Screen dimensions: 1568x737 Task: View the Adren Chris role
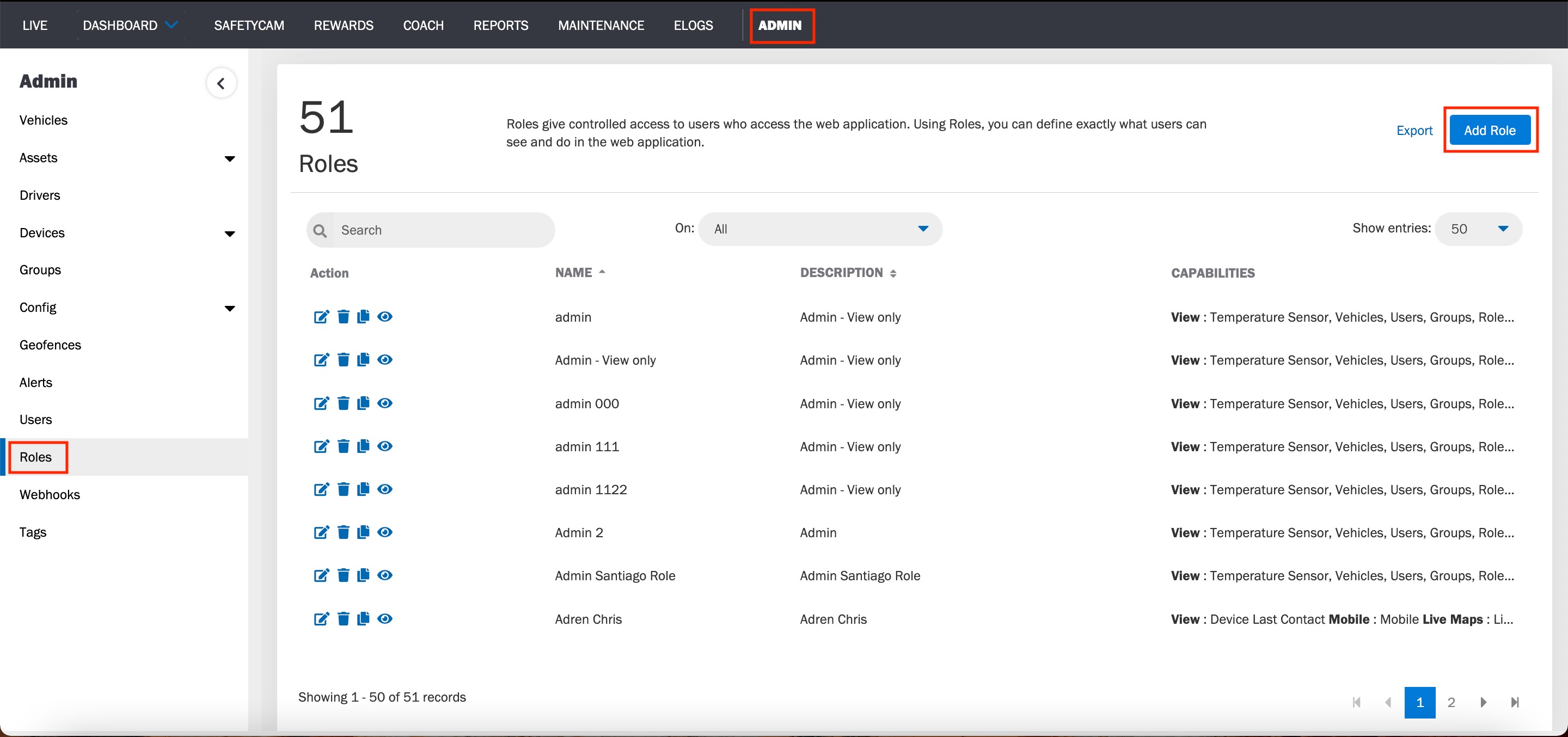point(385,619)
